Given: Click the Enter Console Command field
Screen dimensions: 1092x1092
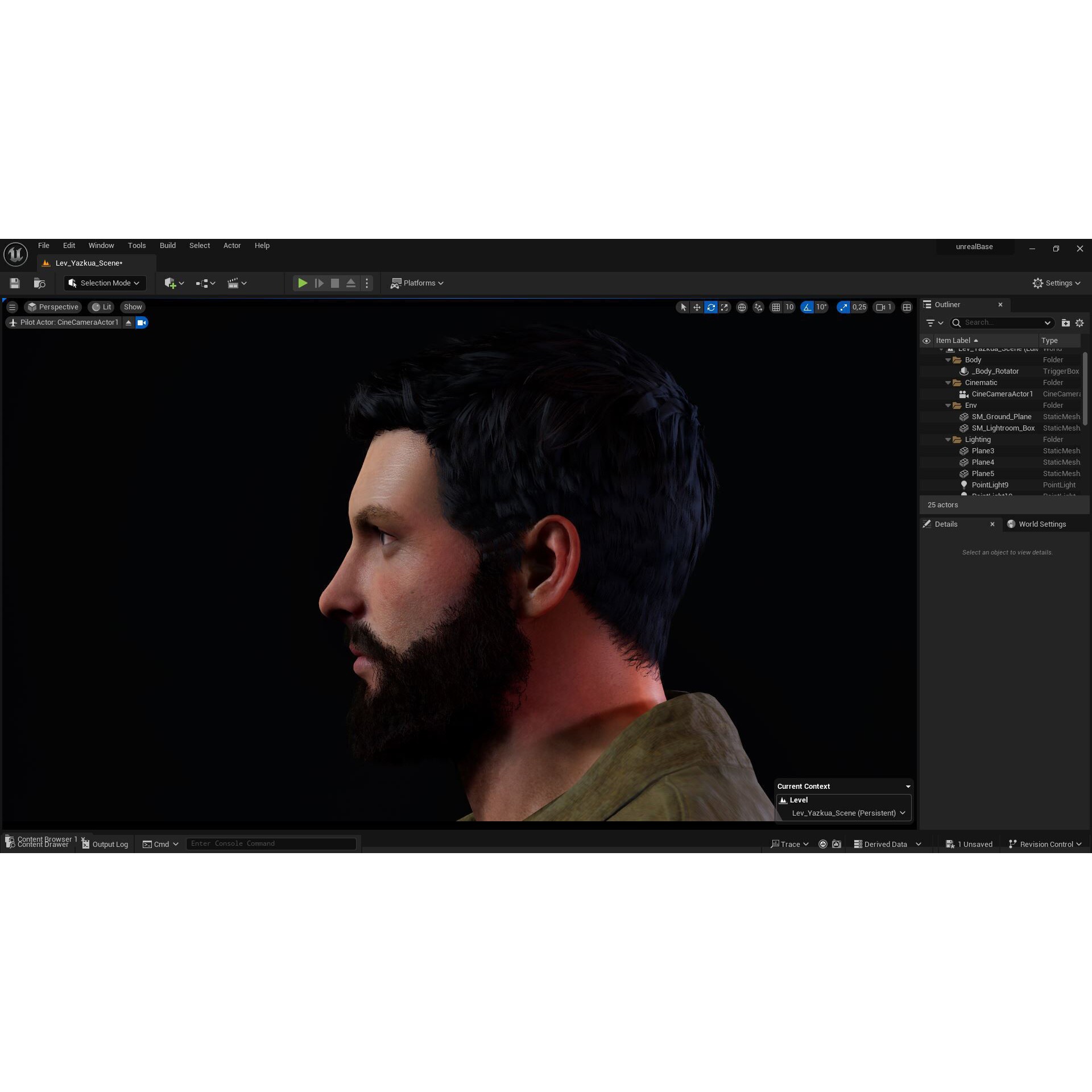Looking at the screenshot, I should (x=271, y=844).
